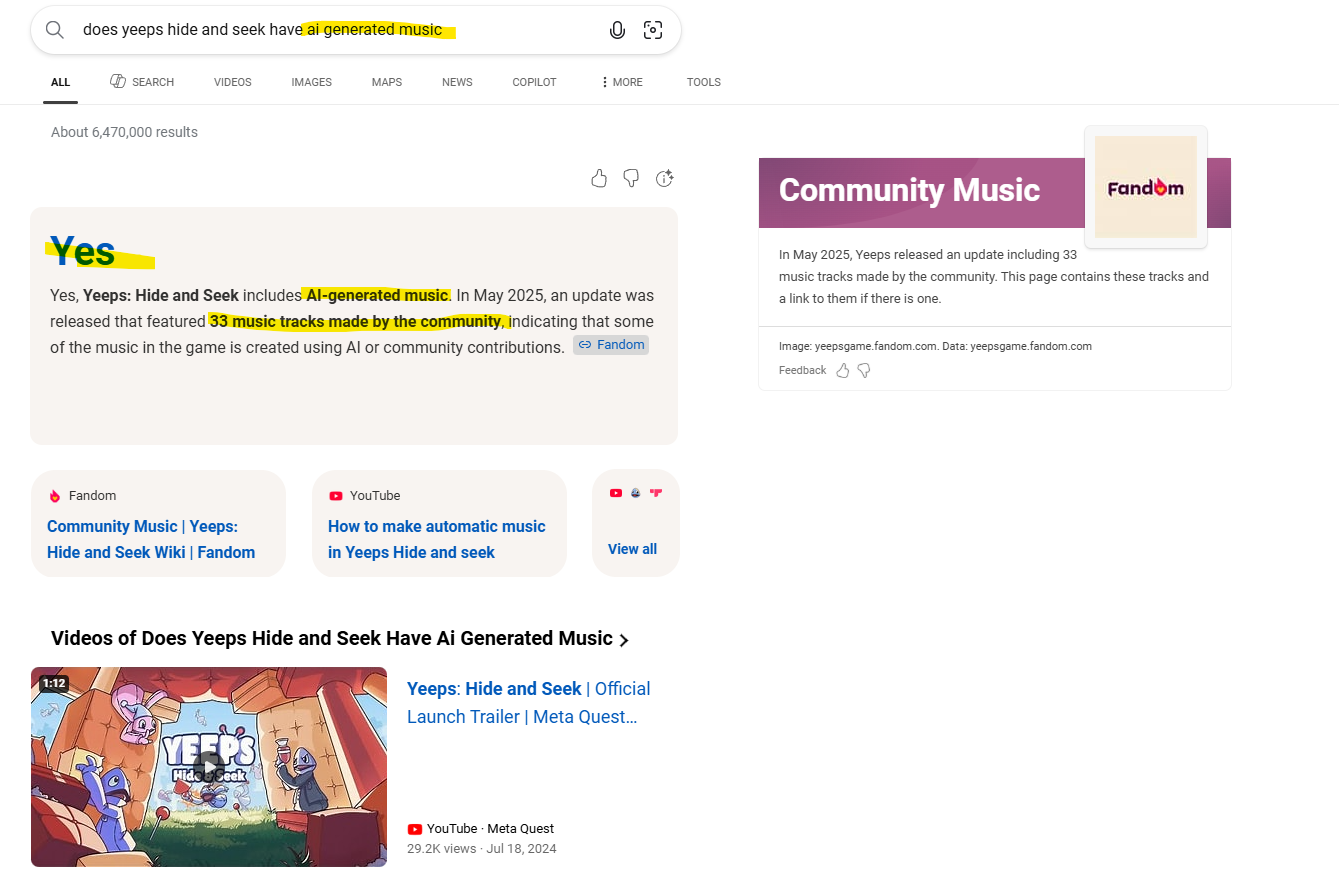Click the Community Music card title
The image size is (1339, 873).
[x=909, y=190]
